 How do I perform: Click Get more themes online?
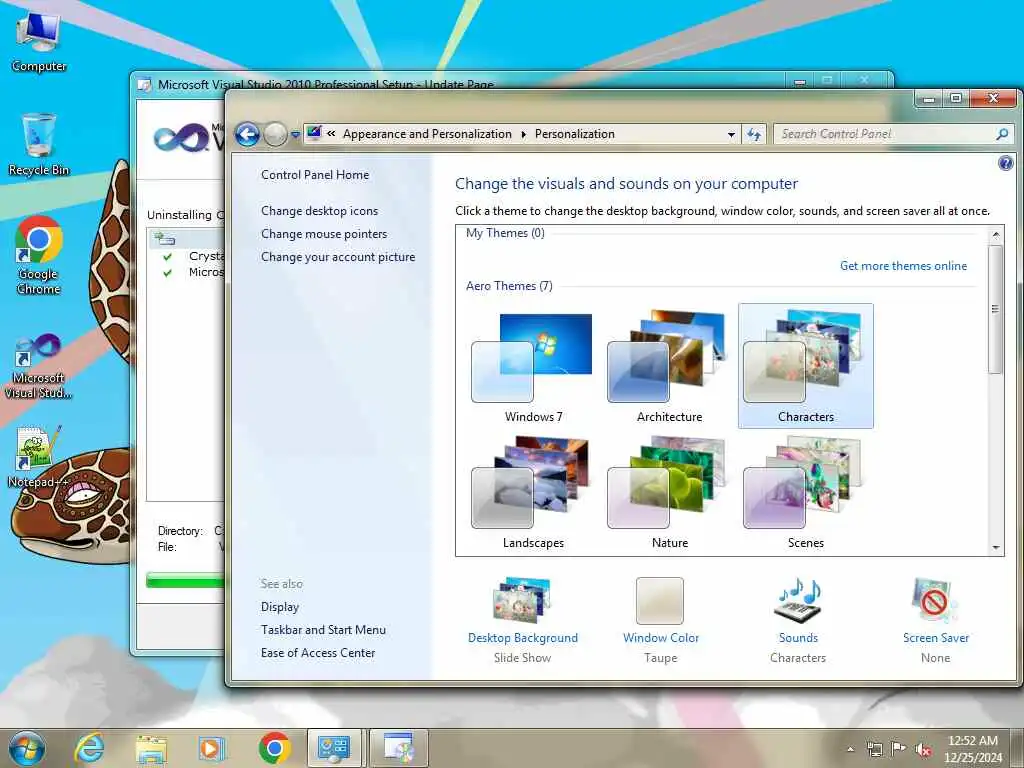click(x=903, y=266)
